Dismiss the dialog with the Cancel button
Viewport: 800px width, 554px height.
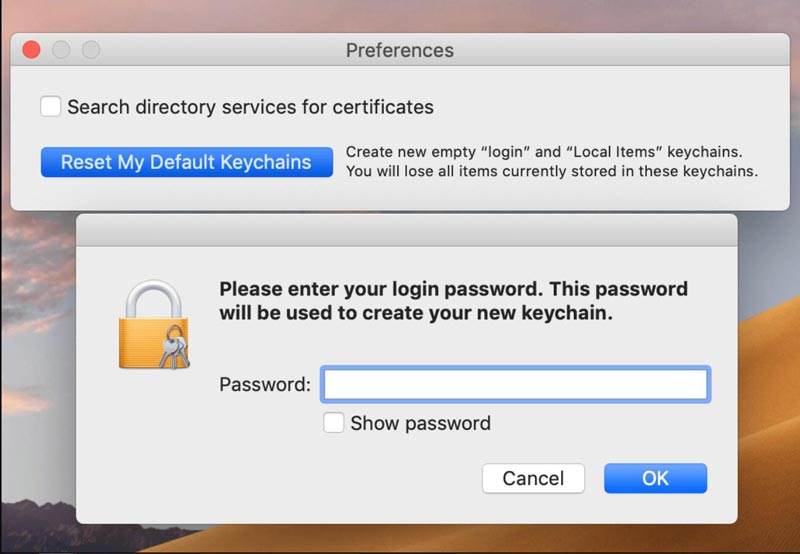(533, 479)
